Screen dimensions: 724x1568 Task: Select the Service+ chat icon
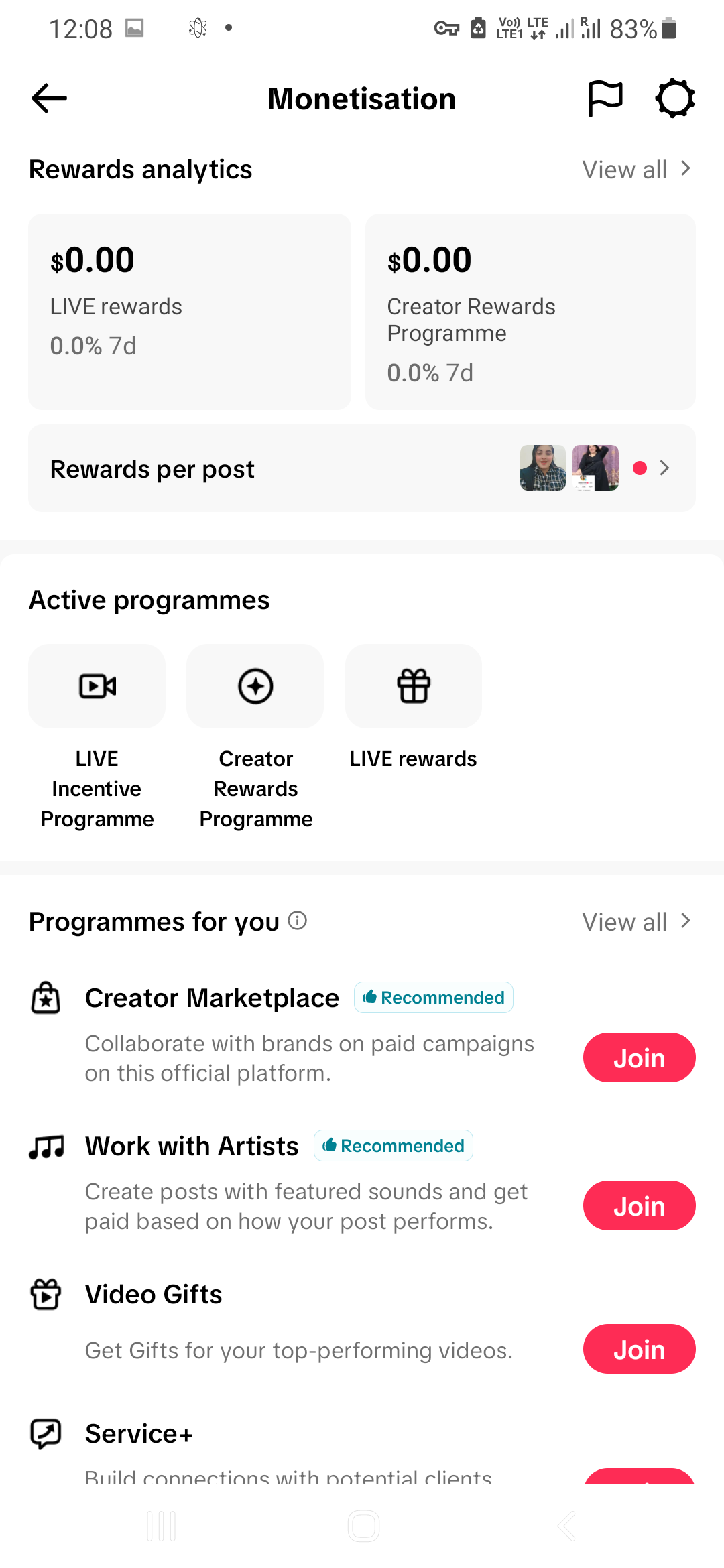(46, 1434)
